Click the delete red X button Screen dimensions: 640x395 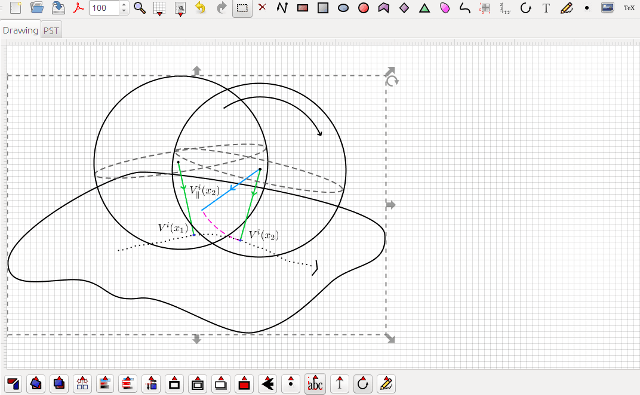pyautogui.click(x=262, y=7)
